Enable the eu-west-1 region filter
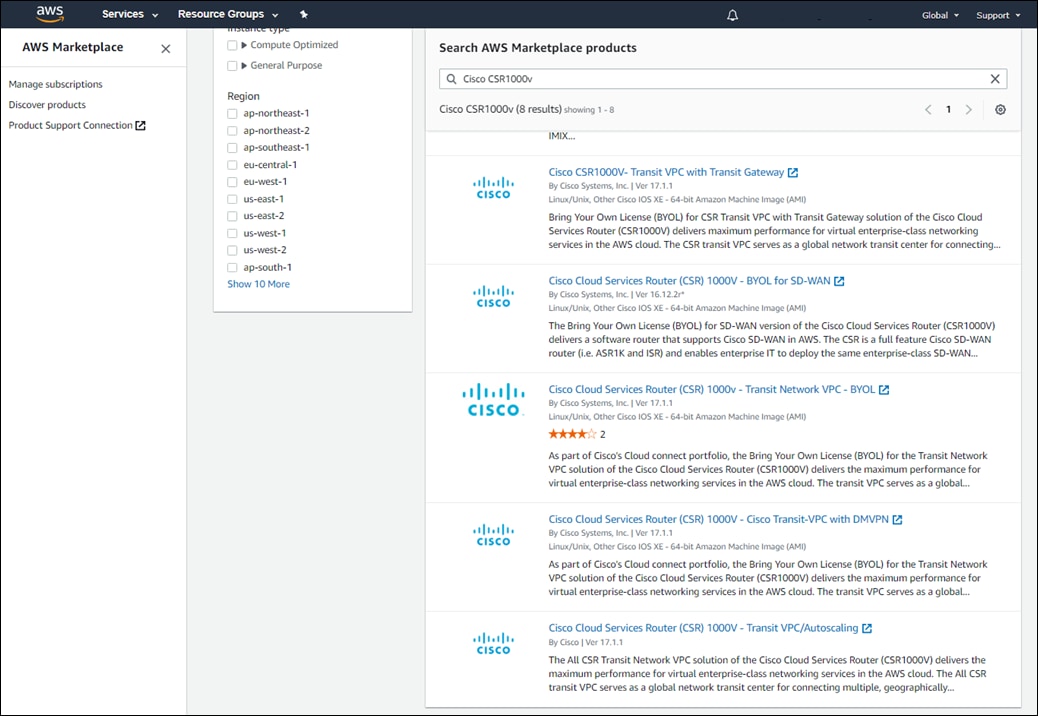This screenshot has height=716, width=1038. (x=232, y=182)
